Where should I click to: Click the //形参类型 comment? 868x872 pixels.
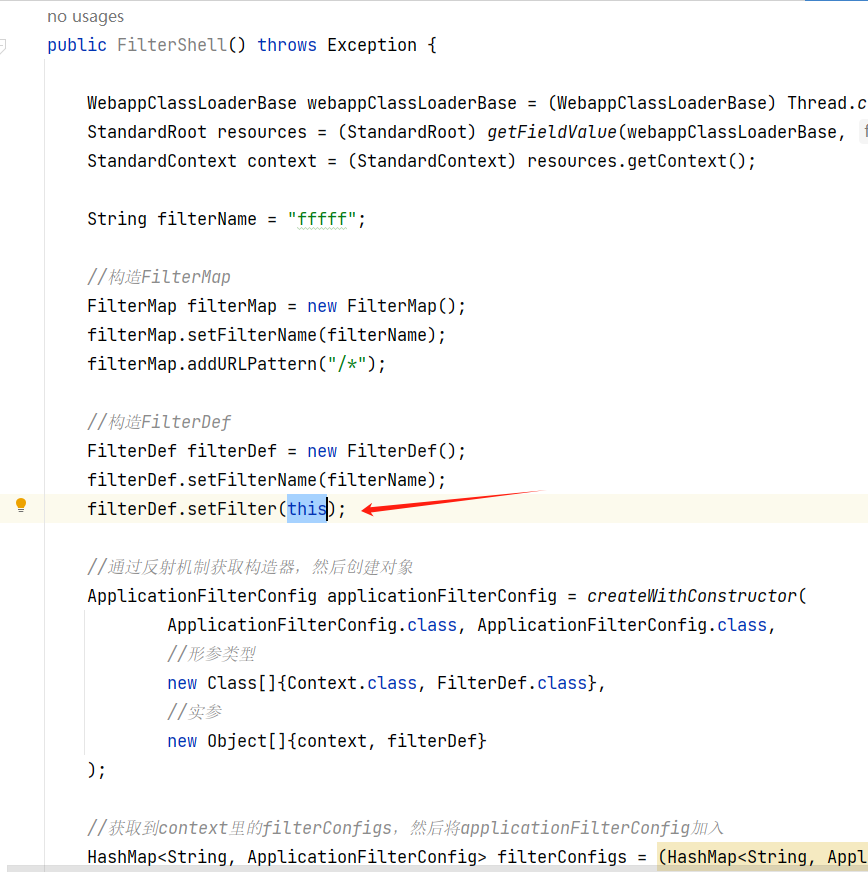pyautogui.click(x=211, y=654)
